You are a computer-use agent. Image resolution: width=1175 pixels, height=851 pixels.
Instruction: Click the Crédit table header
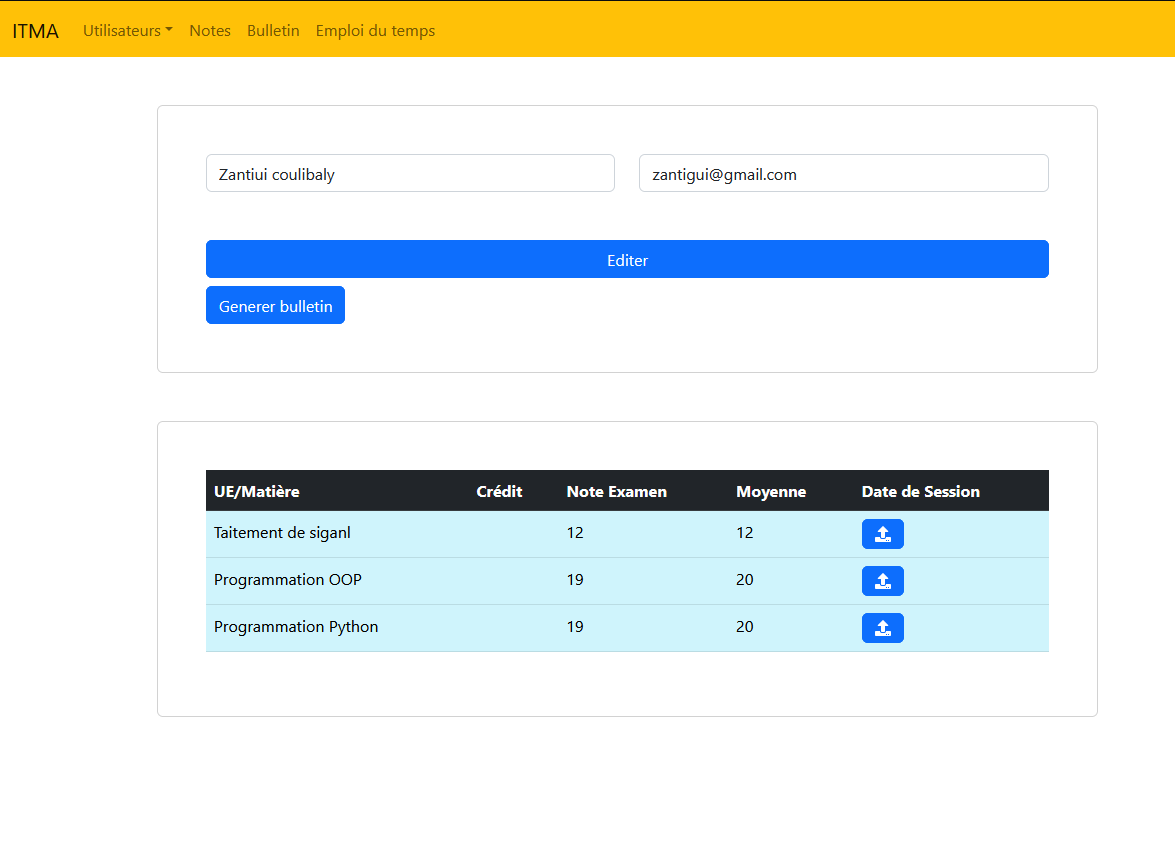click(x=499, y=491)
